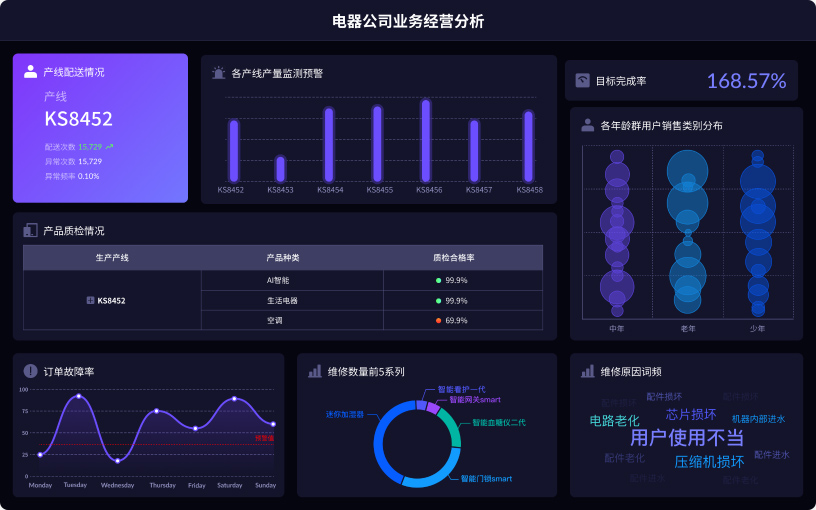Click the 168.57% target completion value
Screen dimensions: 816x510
(746, 81)
